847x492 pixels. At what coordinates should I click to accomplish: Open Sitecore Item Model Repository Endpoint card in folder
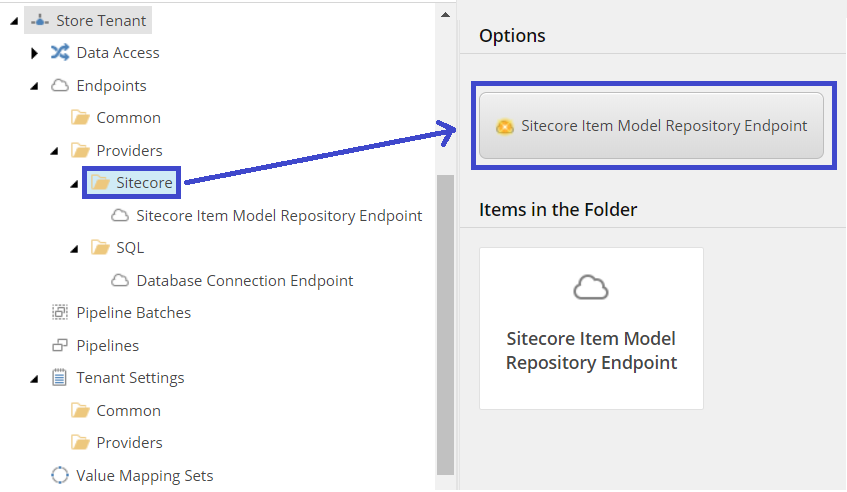click(591, 328)
